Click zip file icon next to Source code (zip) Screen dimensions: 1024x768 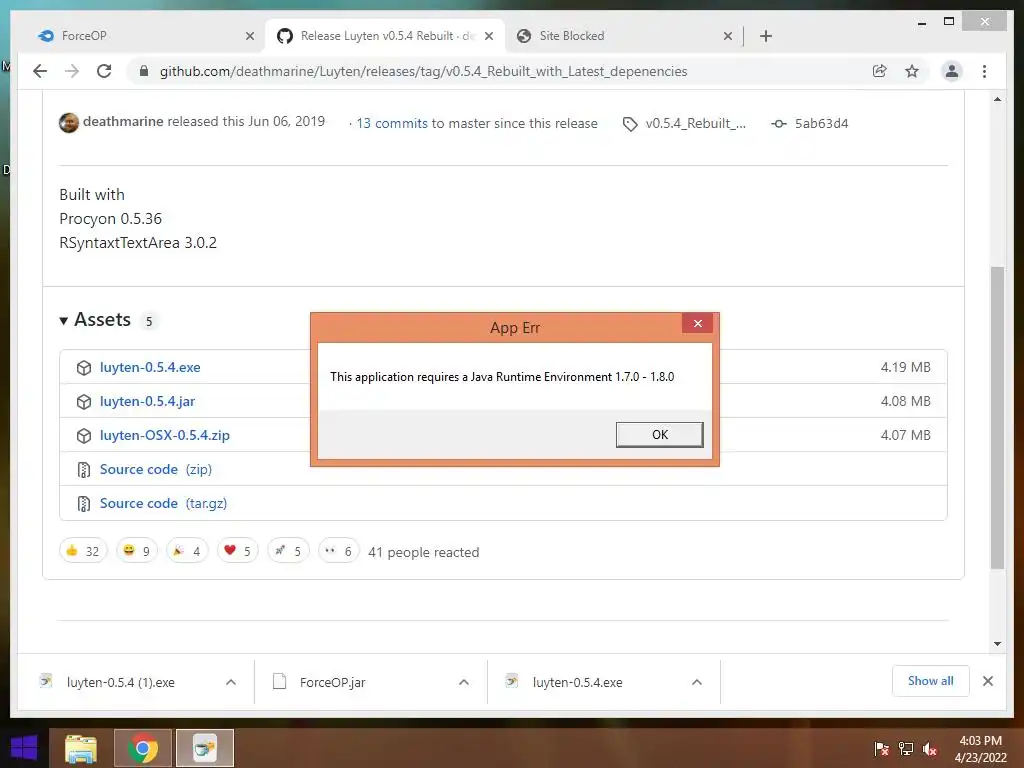coord(84,470)
